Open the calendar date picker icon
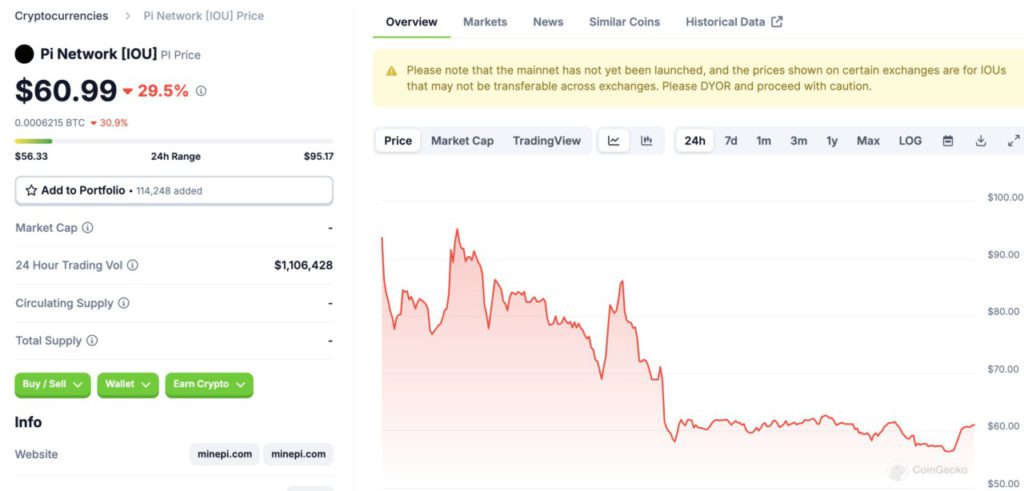1024x491 pixels. 948,140
